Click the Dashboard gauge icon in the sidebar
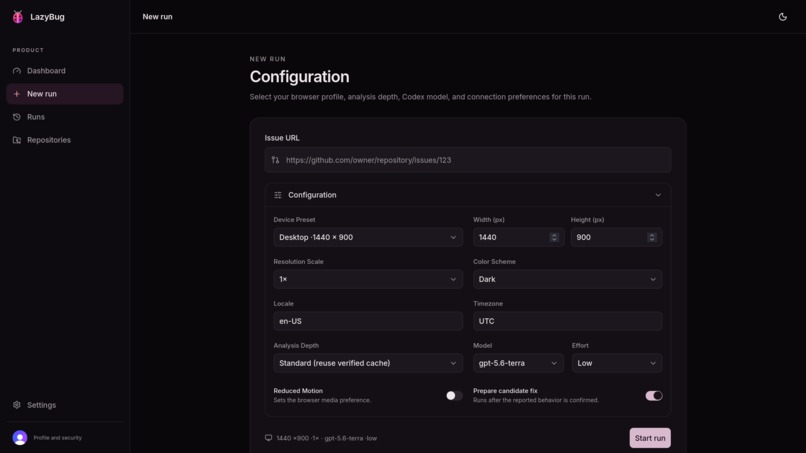Screen dimensions: 806x453 (x=17, y=70)
